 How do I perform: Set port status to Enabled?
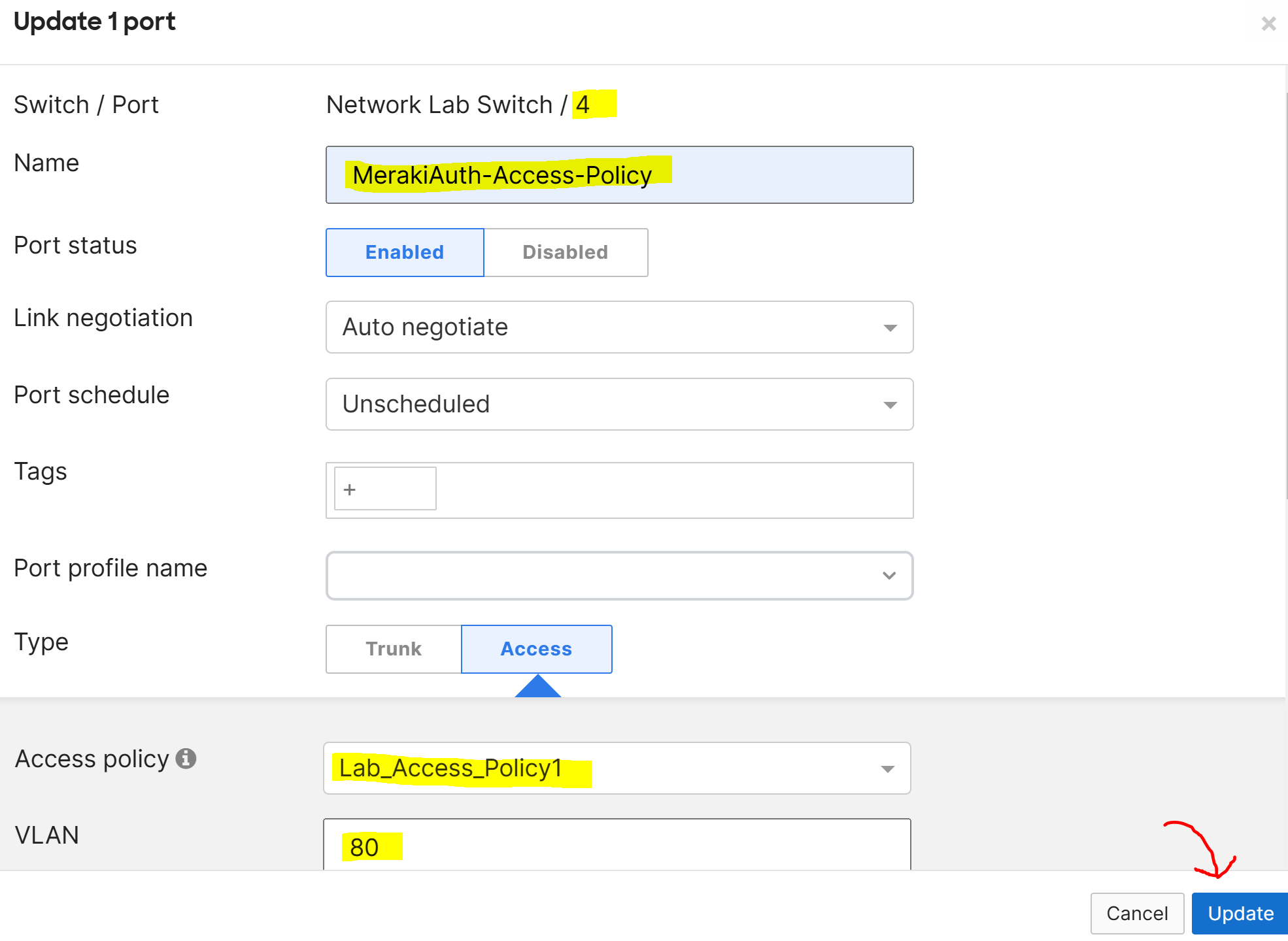(x=405, y=252)
